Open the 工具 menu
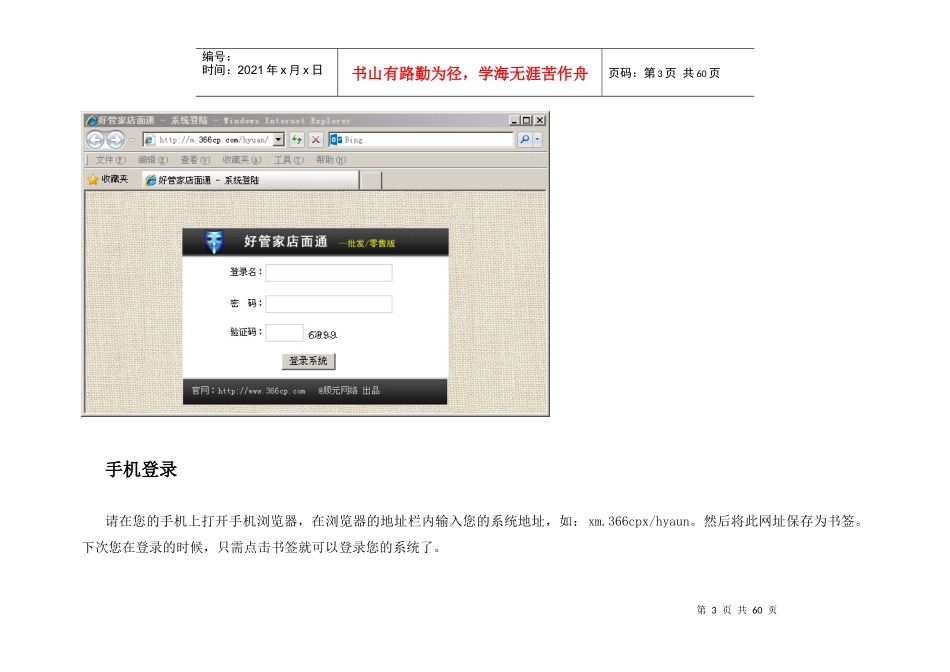This screenshot has width=950, height=672. point(288,160)
